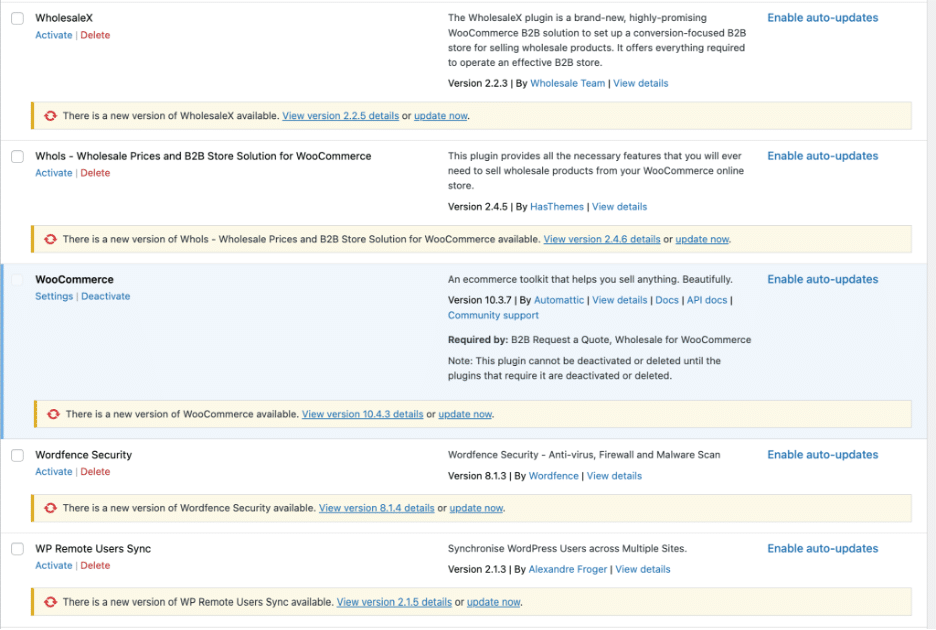Tick the WholesaleX plugin checkbox
Image resolution: width=936 pixels, height=630 pixels.
[18, 19]
